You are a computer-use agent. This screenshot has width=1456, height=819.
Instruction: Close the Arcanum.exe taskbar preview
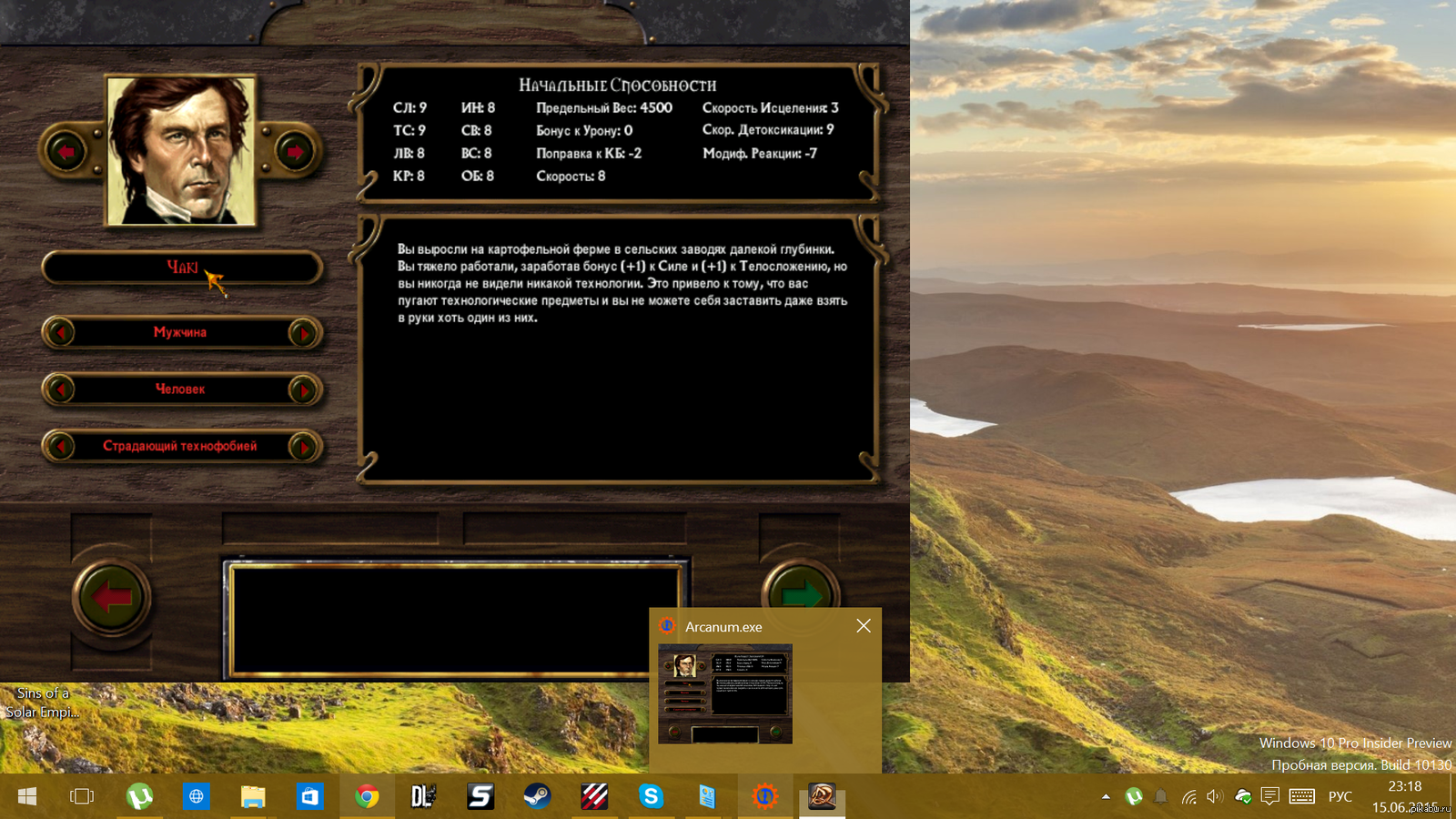864,625
